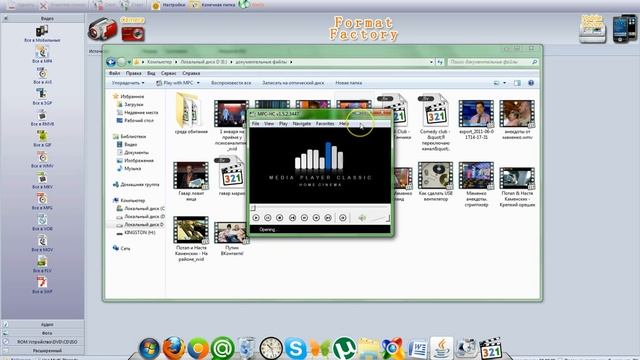This screenshot has width=640, height=360.
Task: Choose the 'Все в MP4' conversion icon
Action: point(42,52)
